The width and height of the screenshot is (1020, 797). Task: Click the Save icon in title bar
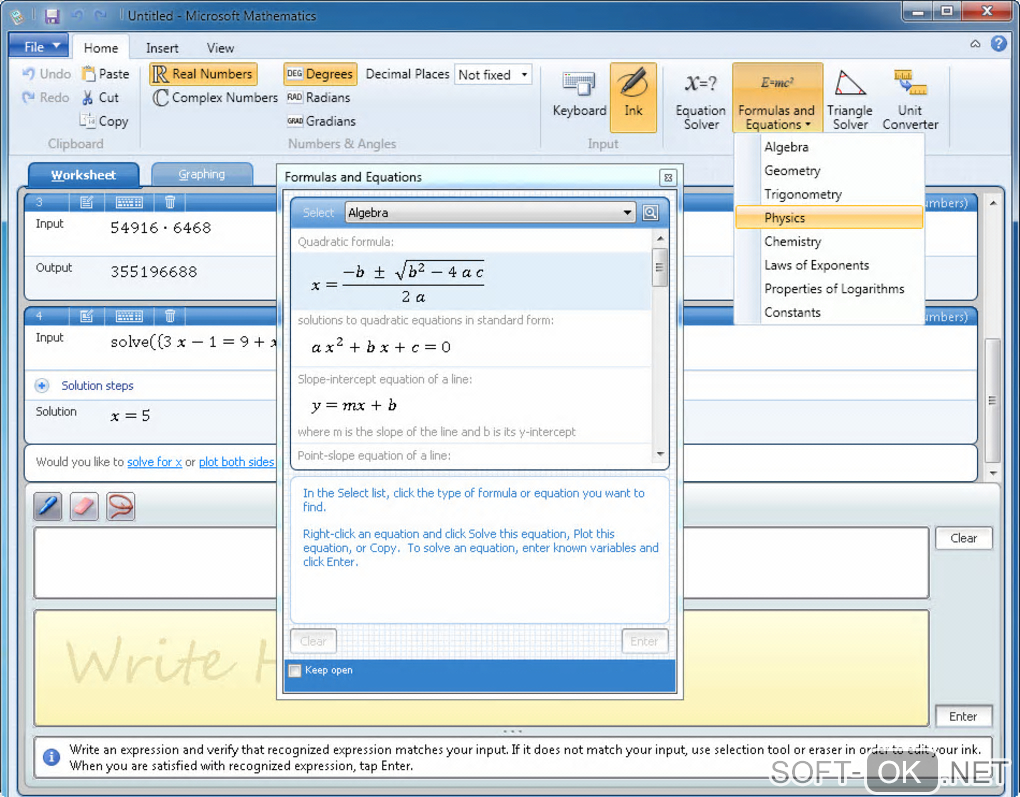tap(52, 16)
